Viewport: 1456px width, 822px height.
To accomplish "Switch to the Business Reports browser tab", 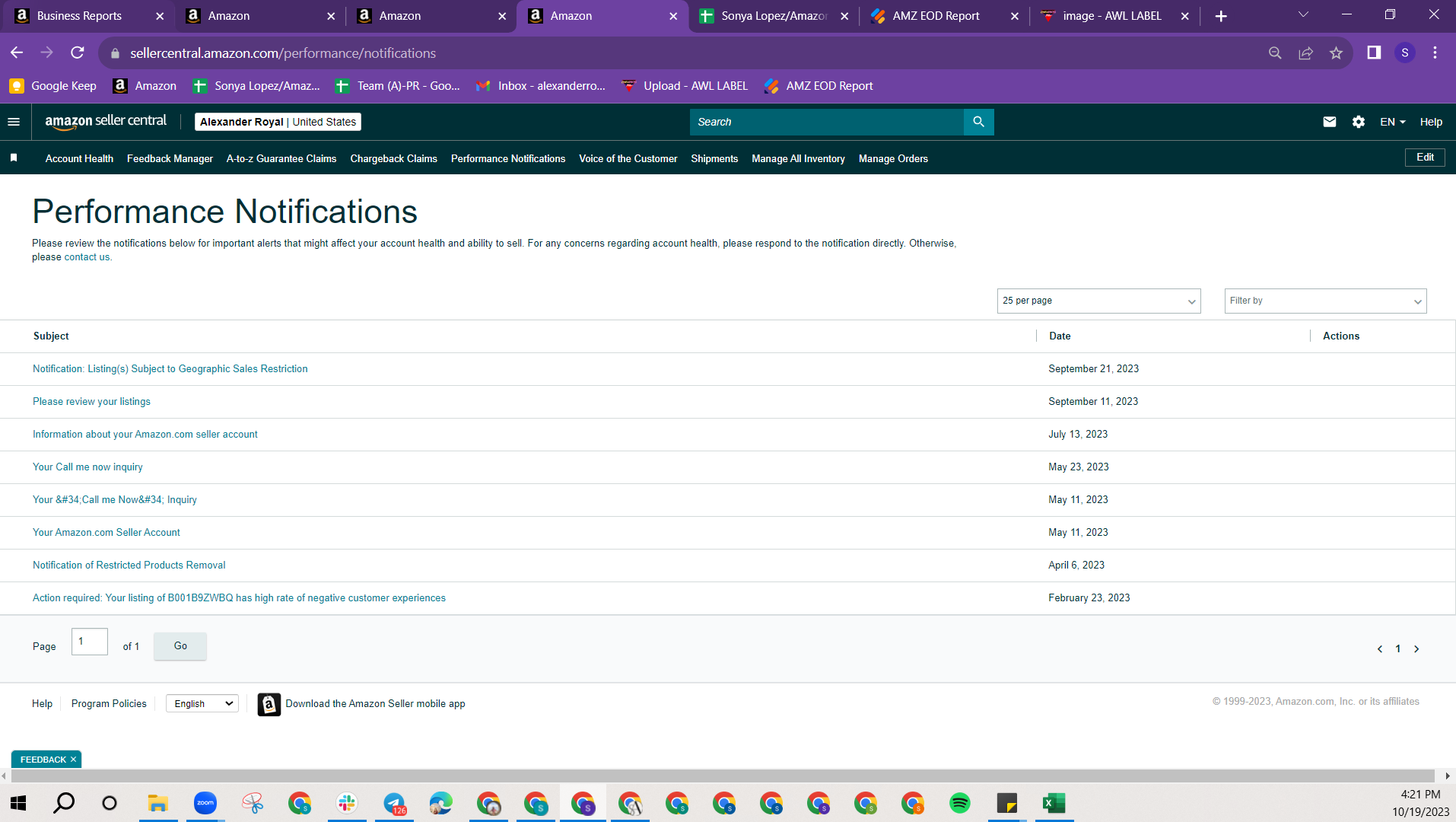I will 88,16.
